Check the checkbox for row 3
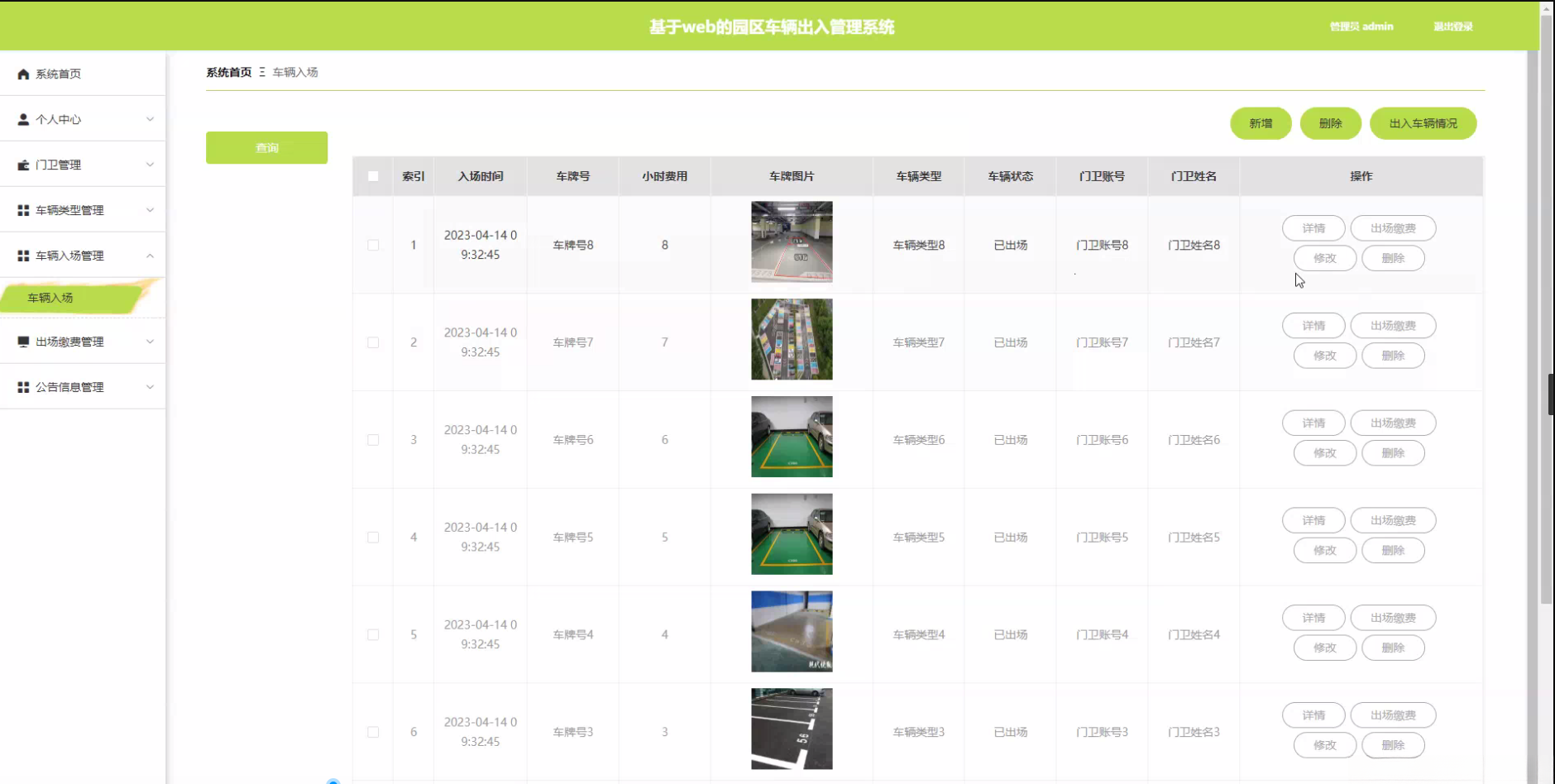Image resolution: width=1555 pixels, height=784 pixels. [x=373, y=440]
